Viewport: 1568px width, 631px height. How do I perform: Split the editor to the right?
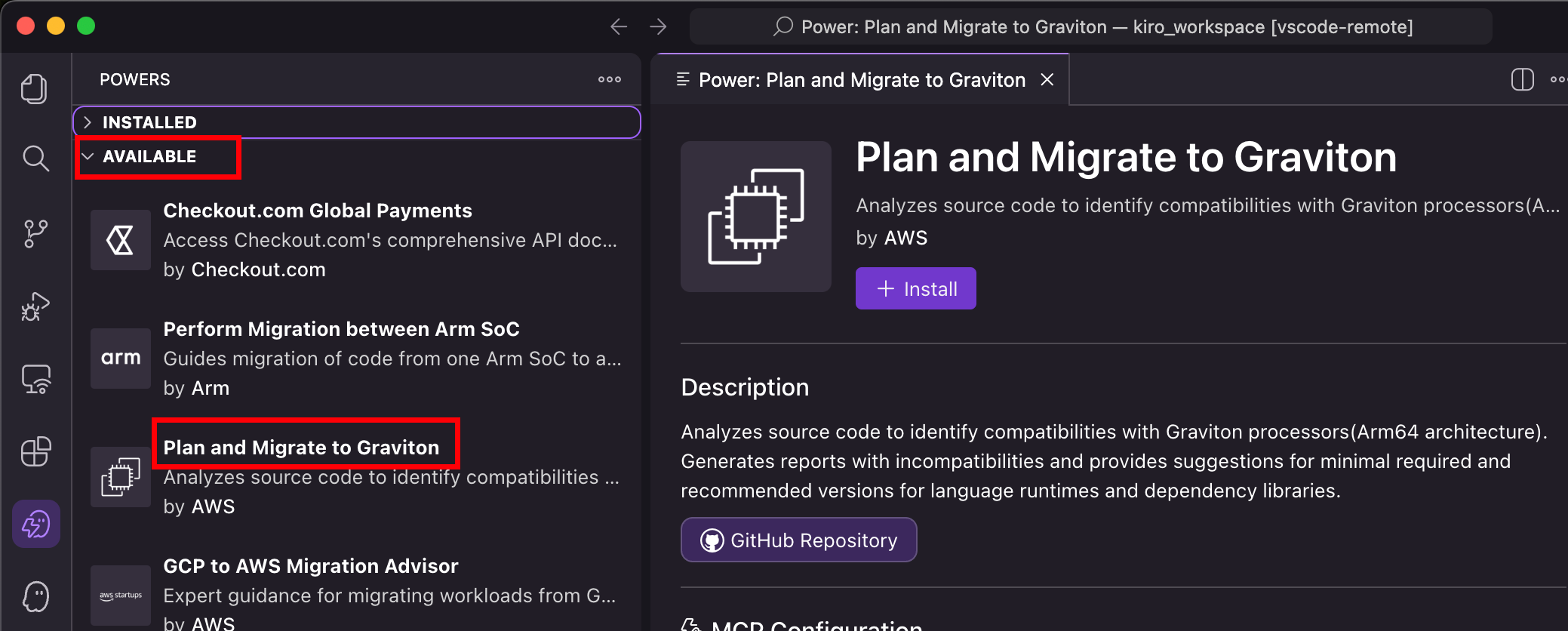coord(1523,79)
